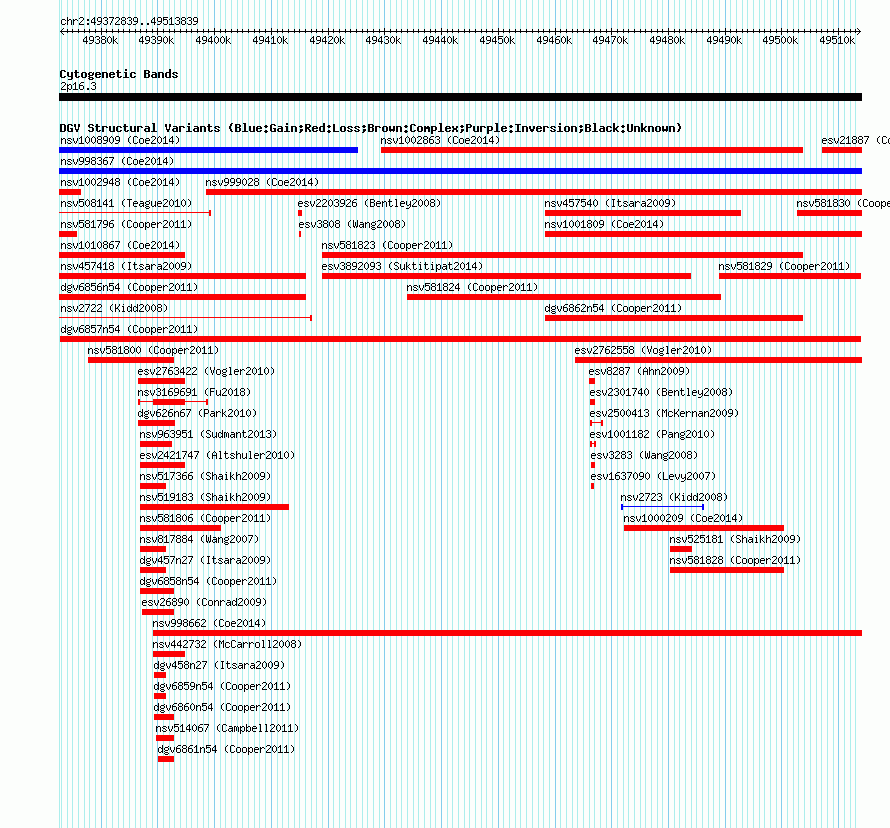Select esv8287 (Ahn2009) variant label
The height and width of the screenshot is (828, 890).
pos(639,371)
